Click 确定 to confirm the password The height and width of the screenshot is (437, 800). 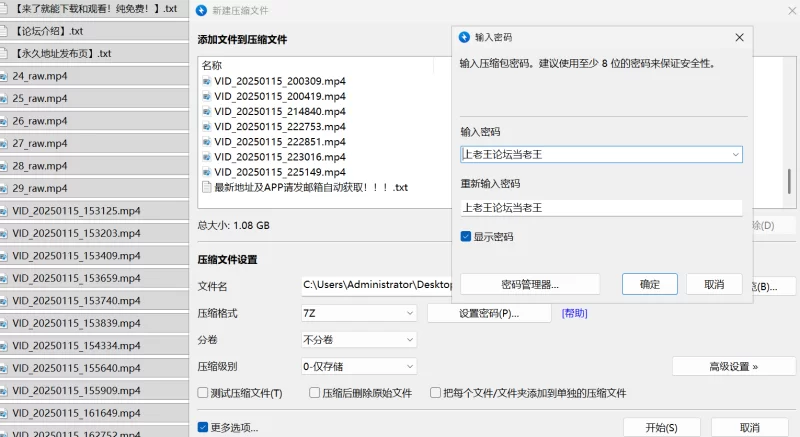click(x=650, y=284)
